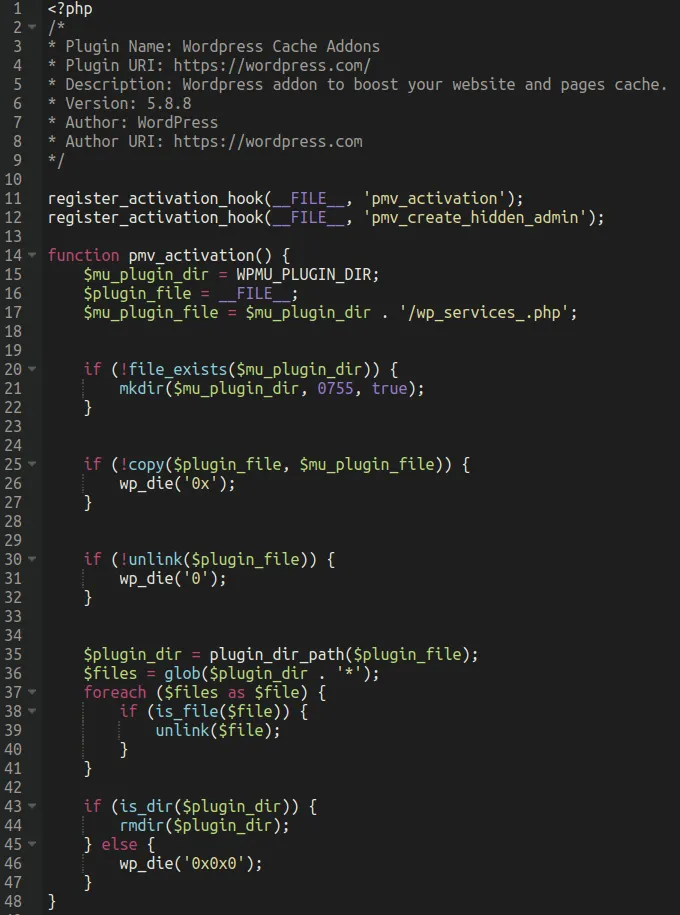Collapse the is_dir if block at line 43
This screenshot has width=680, height=915.
(x=32, y=806)
